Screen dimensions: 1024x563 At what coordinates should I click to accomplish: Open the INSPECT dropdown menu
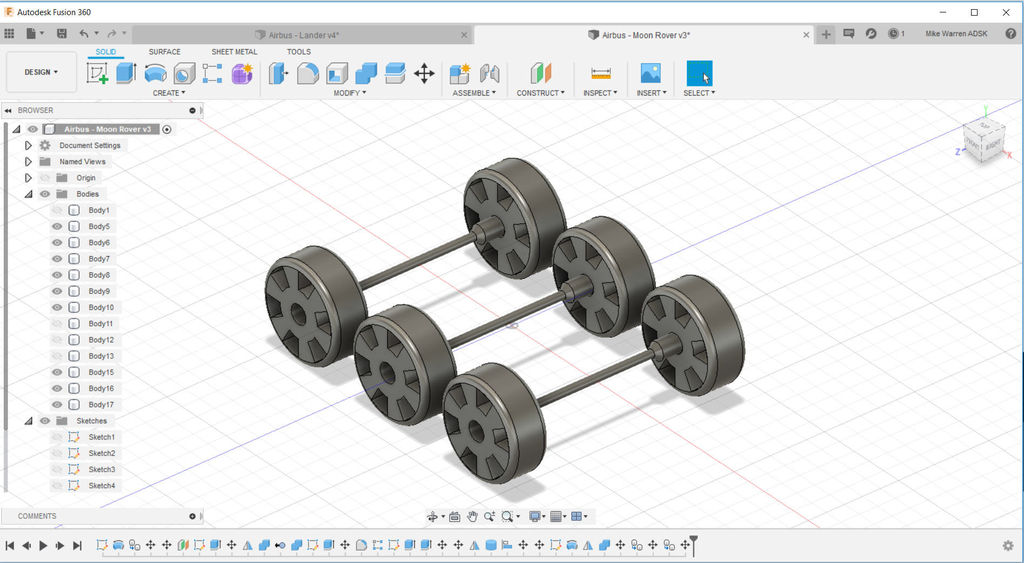tap(600, 93)
